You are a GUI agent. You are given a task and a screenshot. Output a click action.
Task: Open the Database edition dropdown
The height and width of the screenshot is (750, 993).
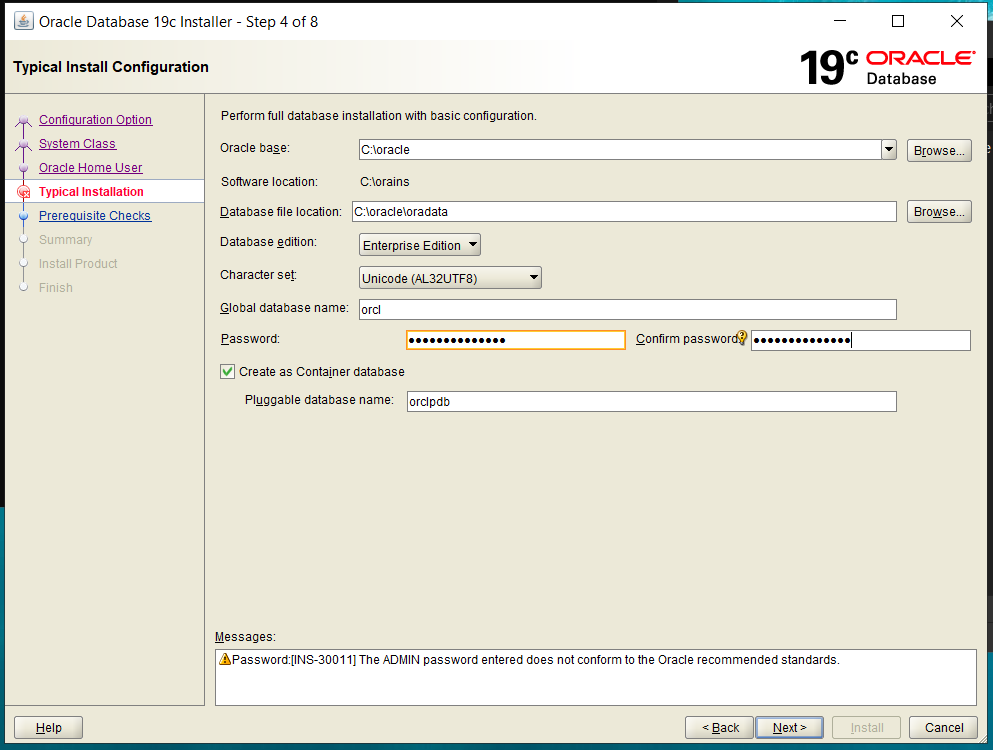click(420, 245)
